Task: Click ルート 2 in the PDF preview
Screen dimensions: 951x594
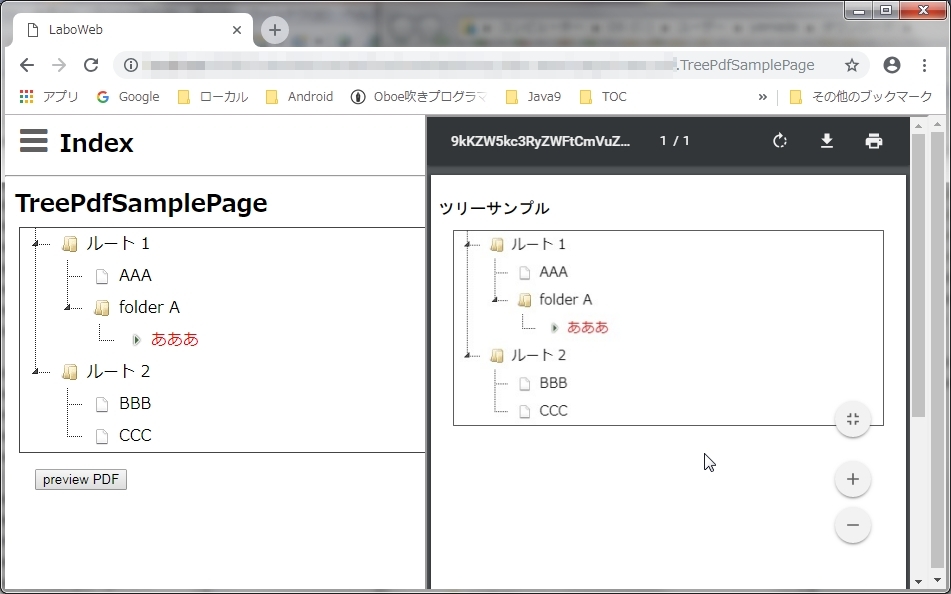Action: 539,355
